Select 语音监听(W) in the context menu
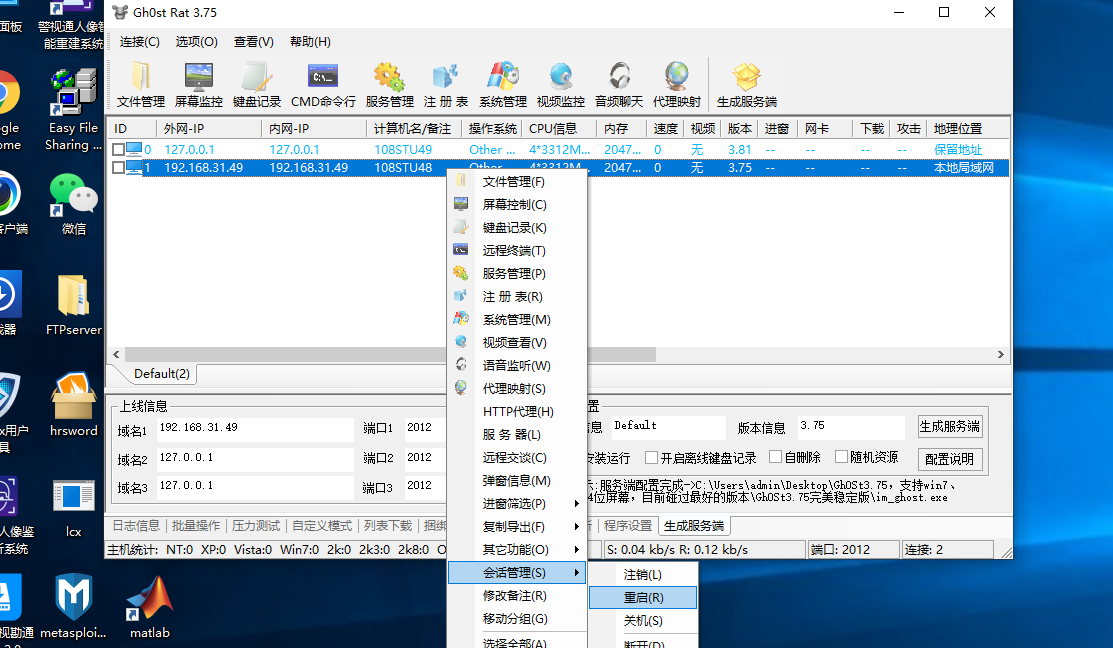This screenshot has height=648, width=1113. coord(517,366)
